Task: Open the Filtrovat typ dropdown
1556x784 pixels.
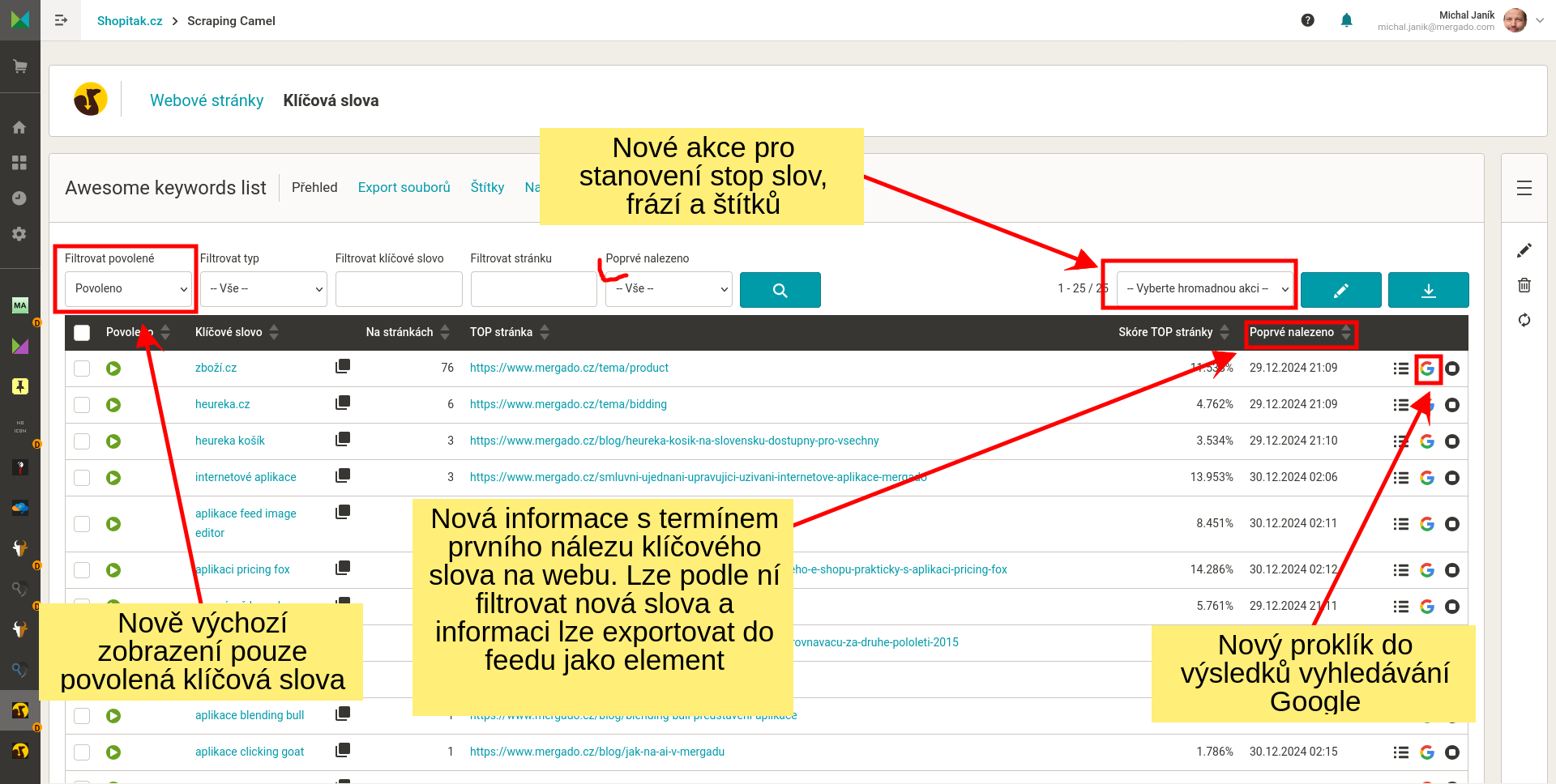Action: coord(263,289)
